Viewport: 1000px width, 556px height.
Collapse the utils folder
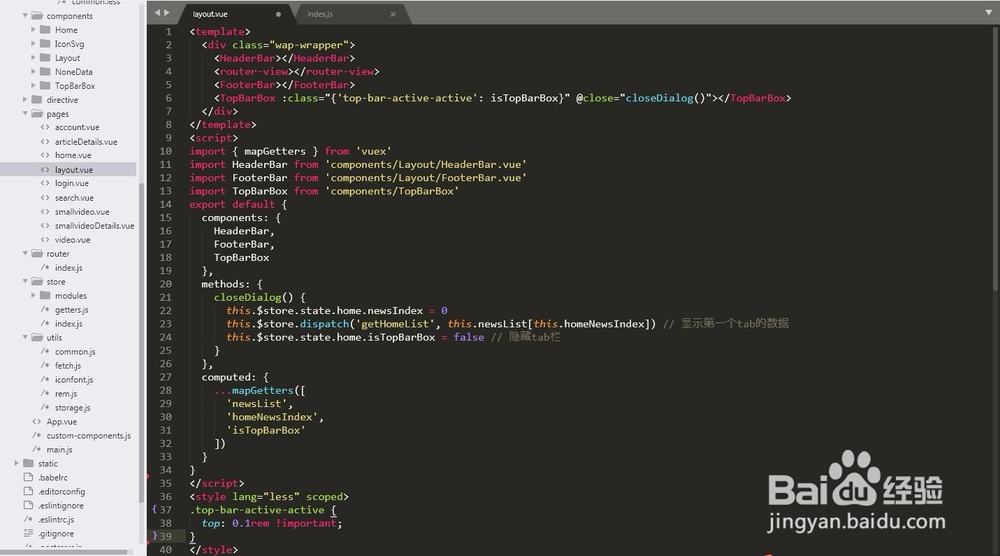26,337
